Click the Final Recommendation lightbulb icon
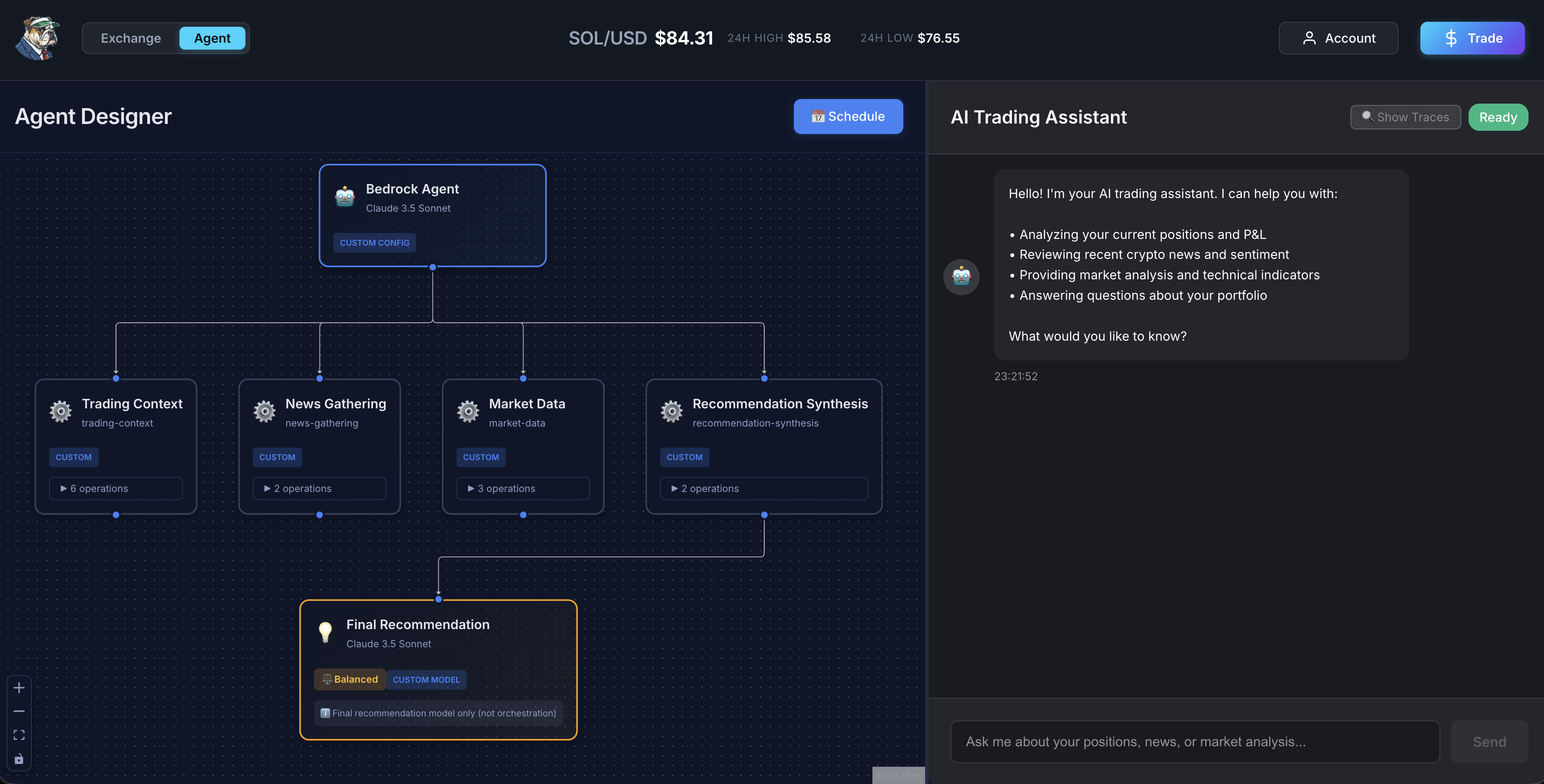This screenshot has width=1544, height=784. point(325,632)
